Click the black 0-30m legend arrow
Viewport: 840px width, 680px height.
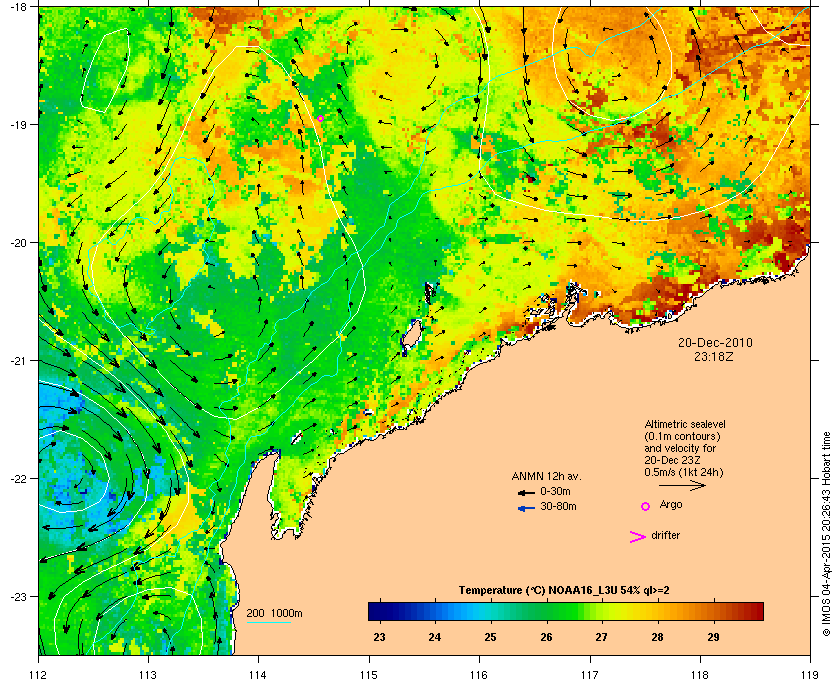(x=526, y=492)
